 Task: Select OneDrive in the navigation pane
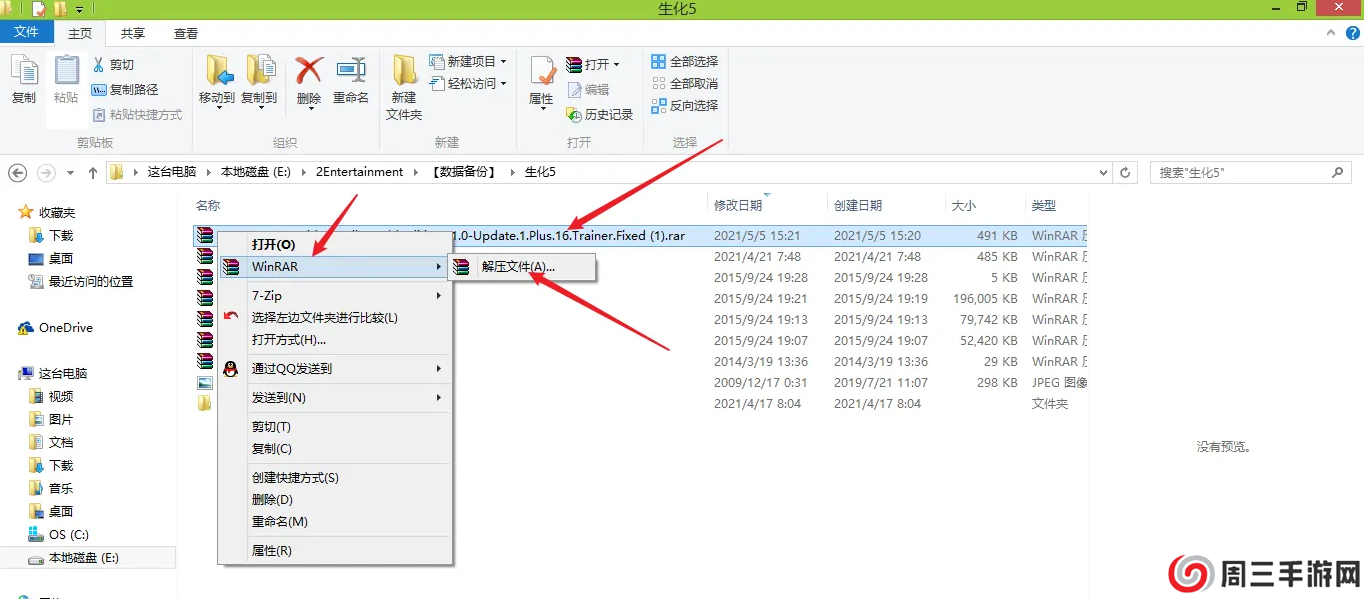[65, 328]
